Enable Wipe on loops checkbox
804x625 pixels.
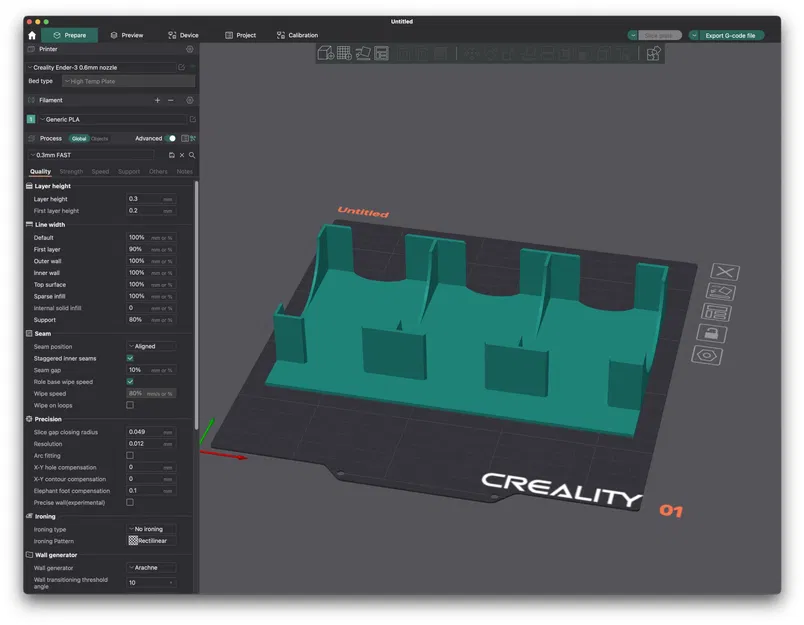[x=130, y=405]
